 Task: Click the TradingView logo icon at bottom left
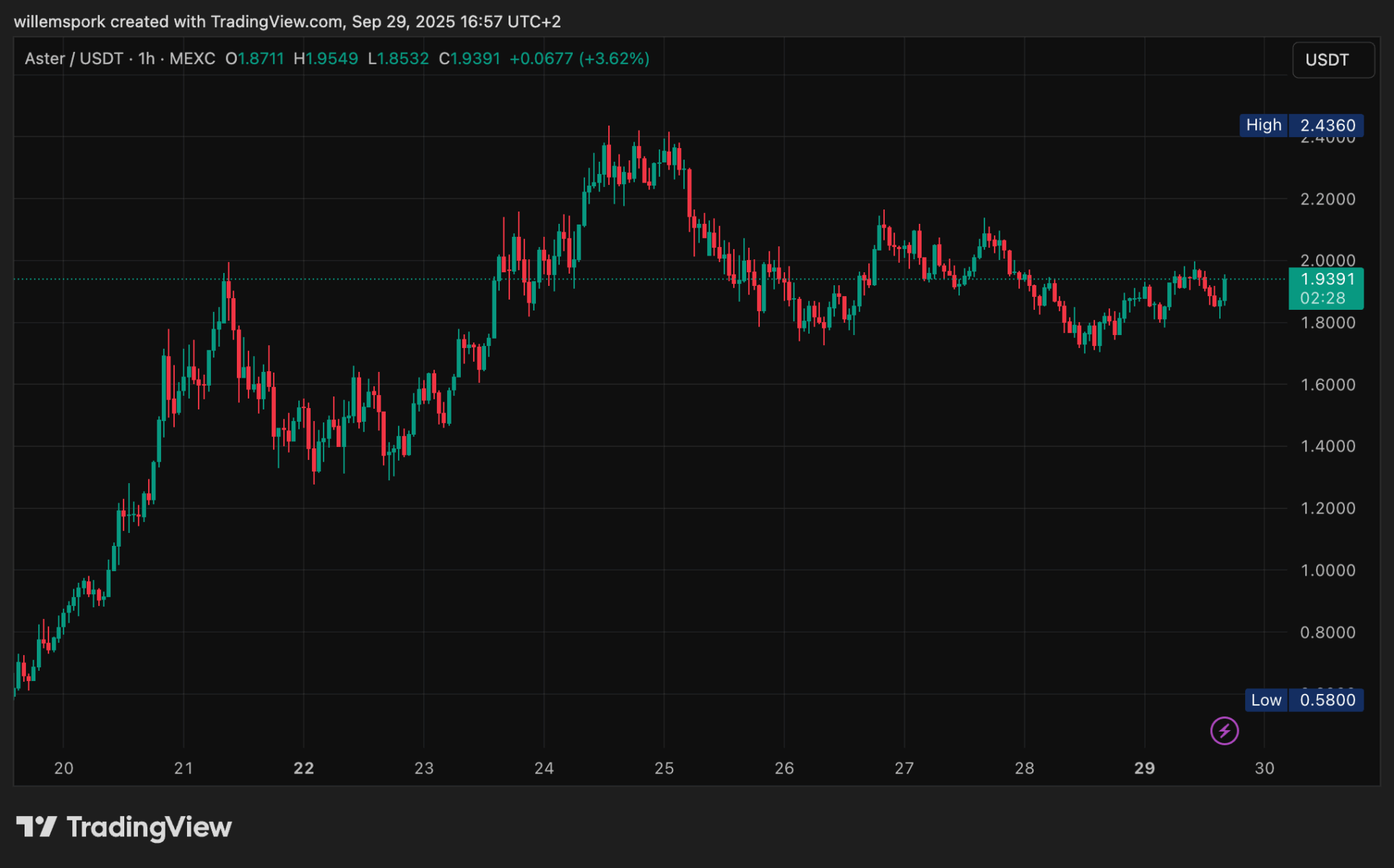36,827
